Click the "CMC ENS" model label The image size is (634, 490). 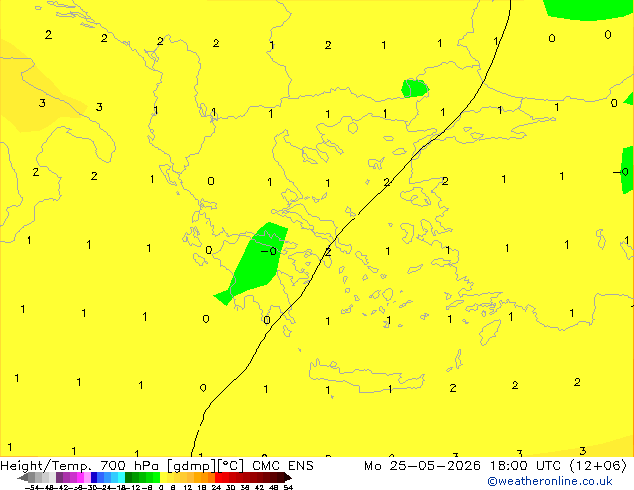click(x=283, y=466)
